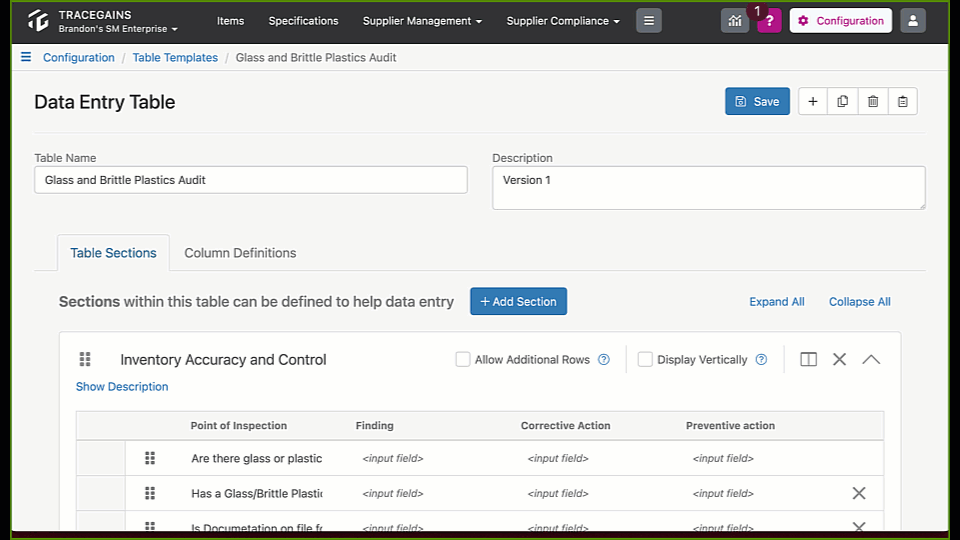Open the user profile icon

tap(913, 21)
